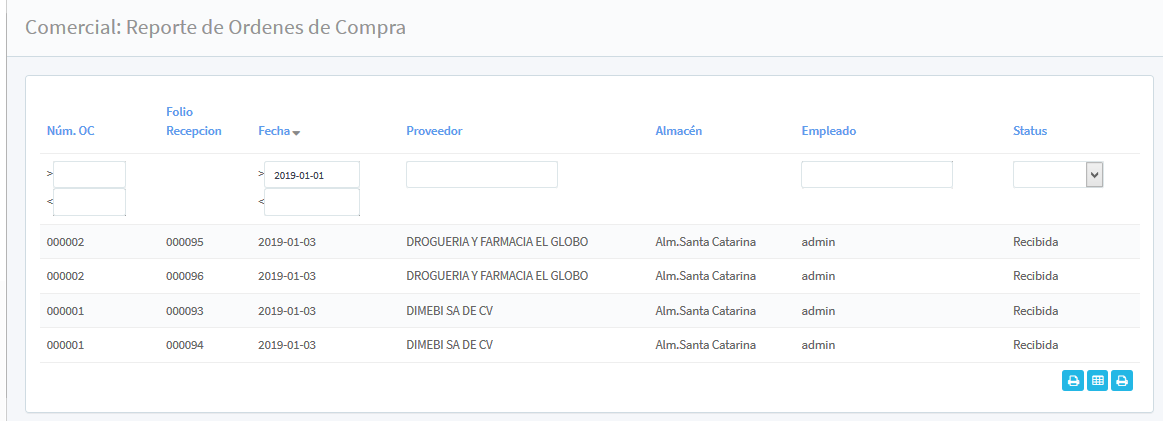Sort table by Proveedor header
Image resolution: width=1163 pixels, height=421 pixels.
(x=434, y=131)
